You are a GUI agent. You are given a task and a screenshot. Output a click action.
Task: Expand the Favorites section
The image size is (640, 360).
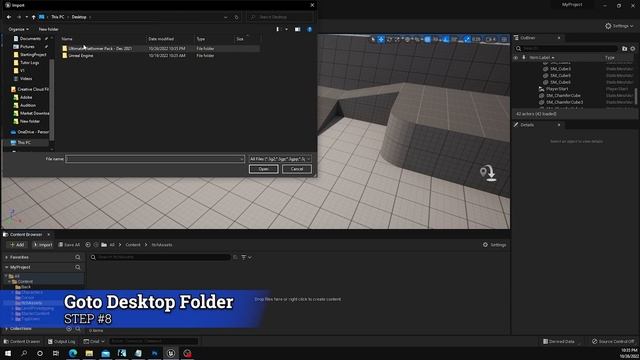point(7,258)
